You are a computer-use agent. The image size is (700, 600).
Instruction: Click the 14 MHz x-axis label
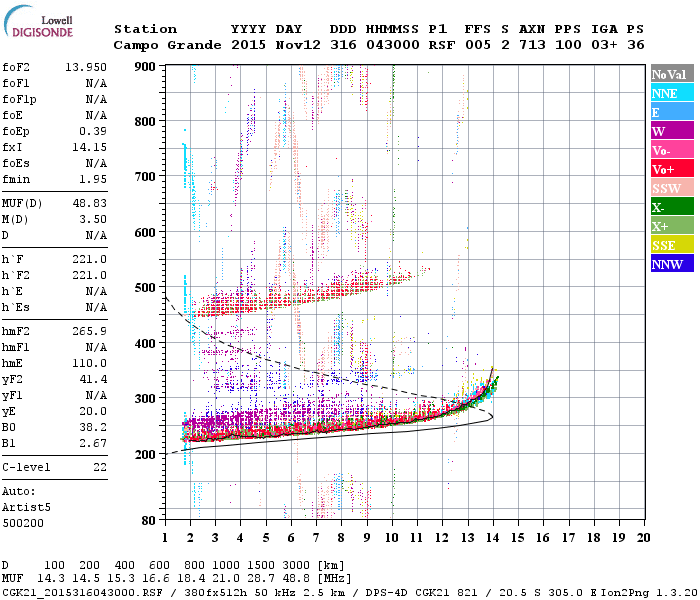[x=492, y=538]
